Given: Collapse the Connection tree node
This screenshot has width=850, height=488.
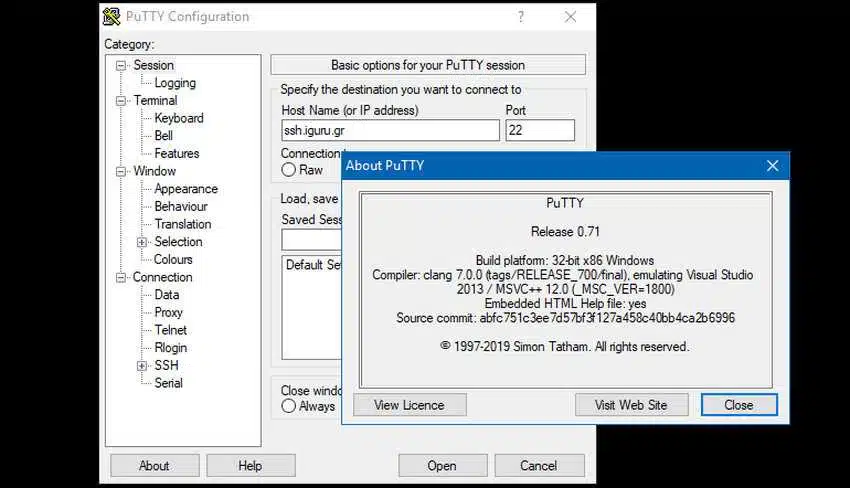Looking at the screenshot, I should (121, 278).
